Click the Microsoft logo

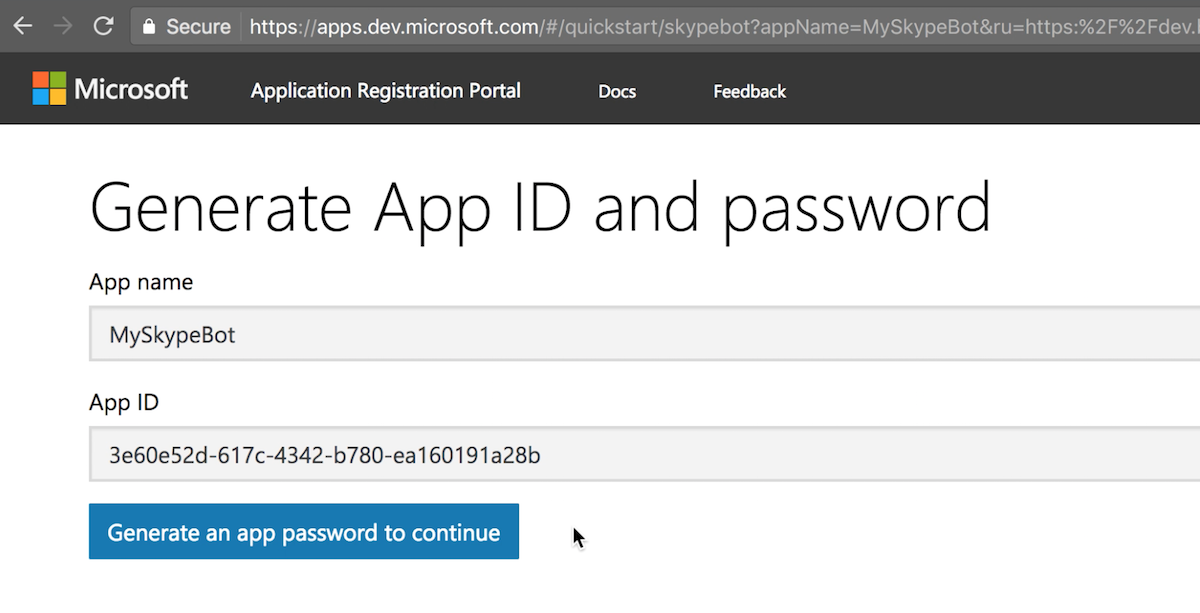click(110, 89)
